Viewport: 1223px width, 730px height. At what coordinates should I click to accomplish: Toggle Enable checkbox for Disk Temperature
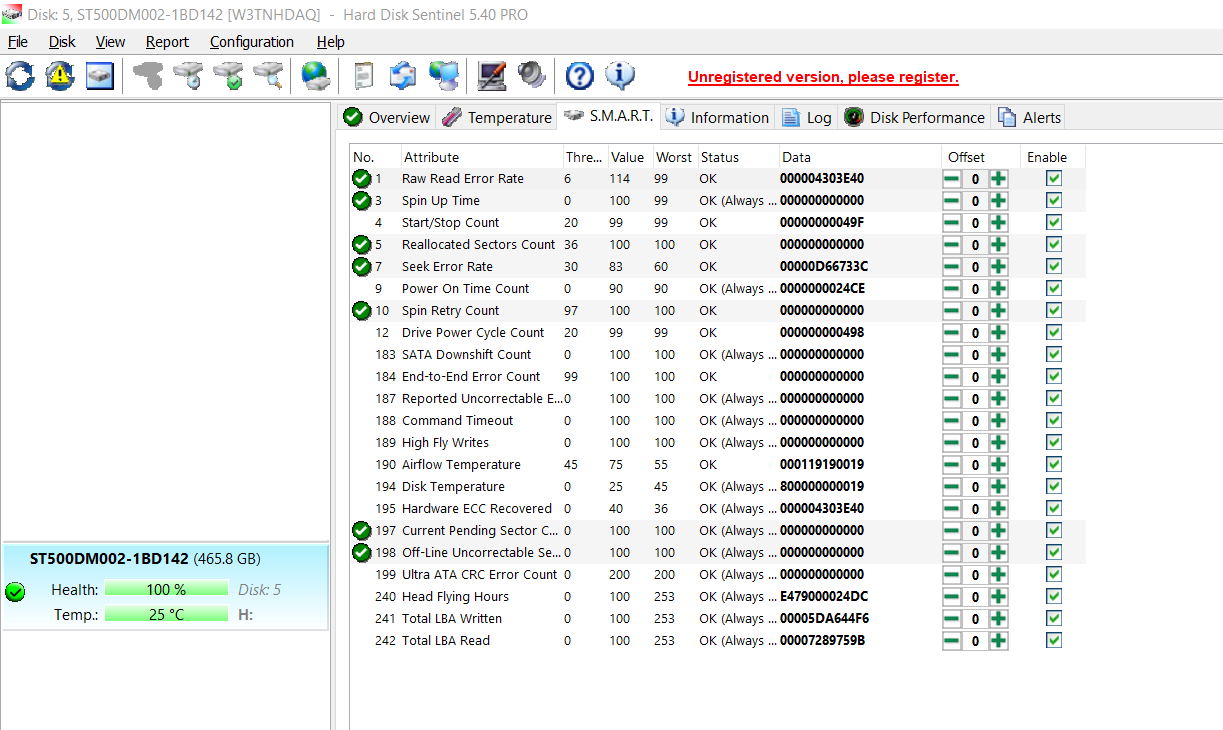[x=1053, y=486]
